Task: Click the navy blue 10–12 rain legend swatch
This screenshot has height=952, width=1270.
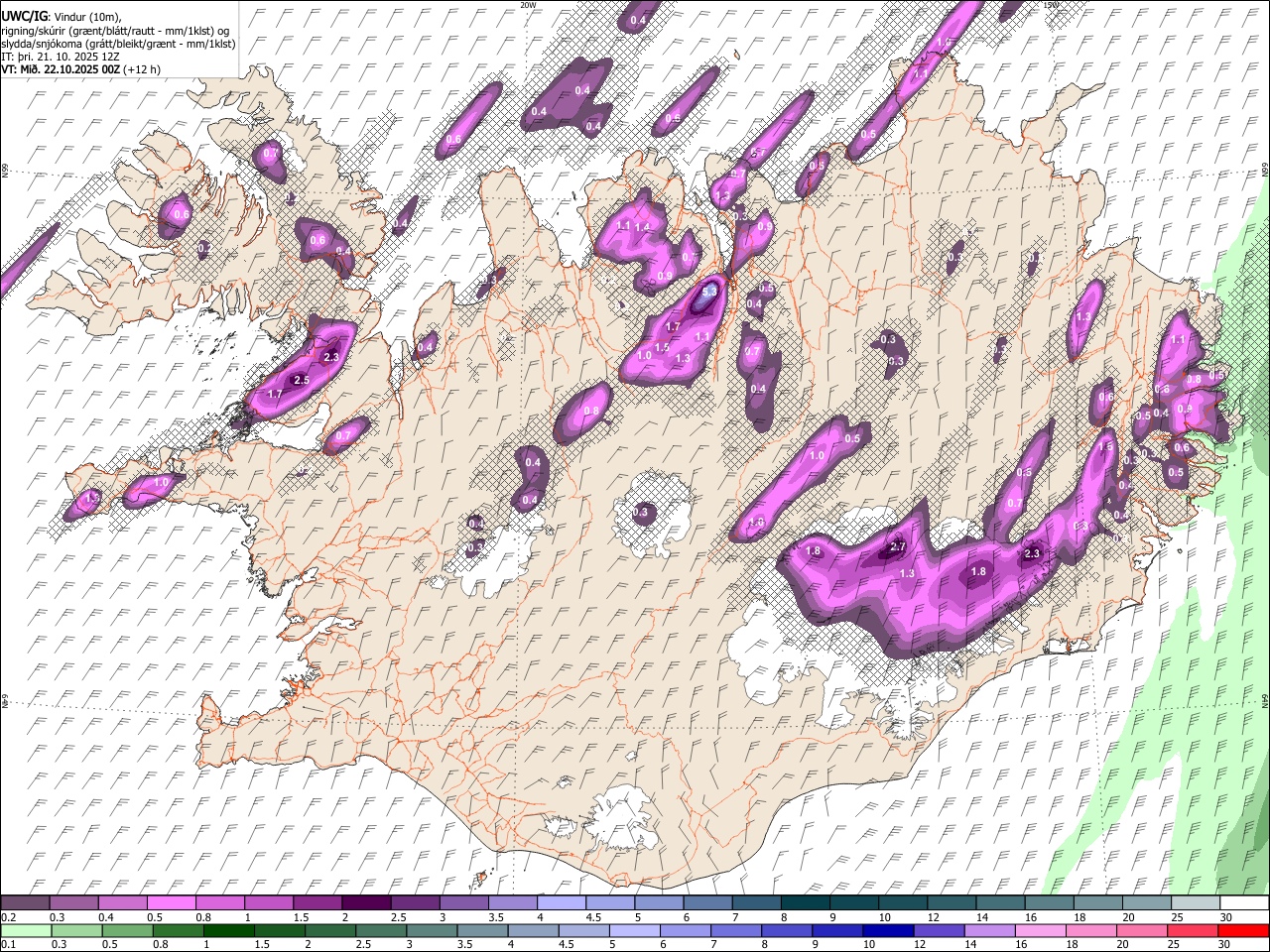Action: click(x=887, y=930)
